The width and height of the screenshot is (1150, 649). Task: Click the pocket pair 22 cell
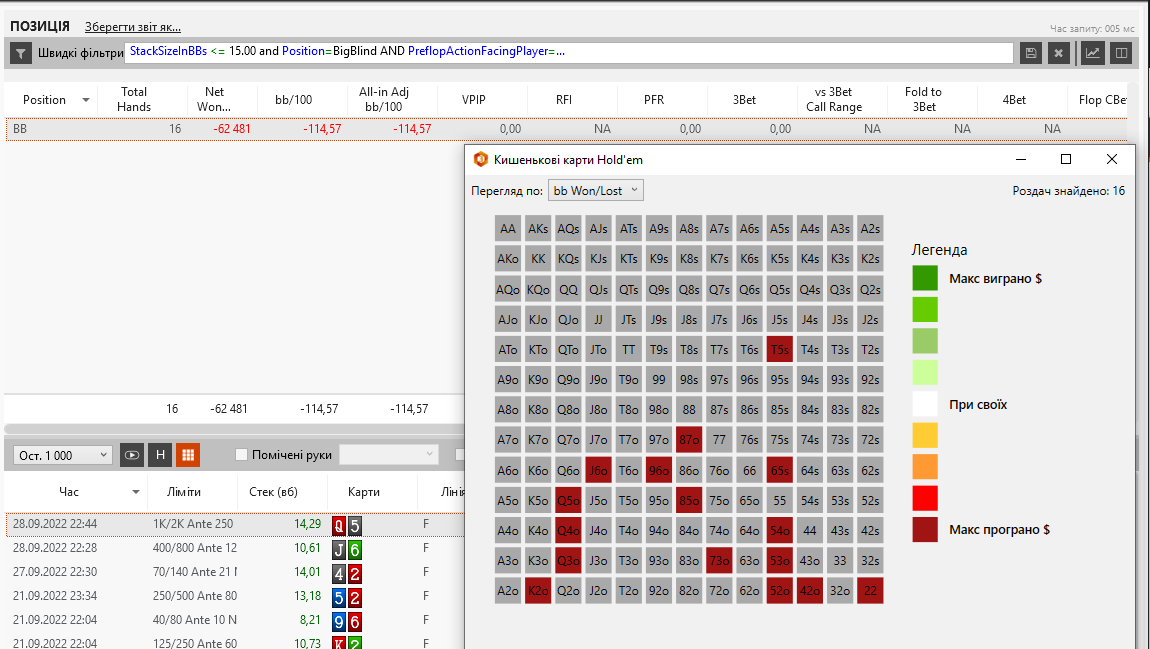(870, 590)
